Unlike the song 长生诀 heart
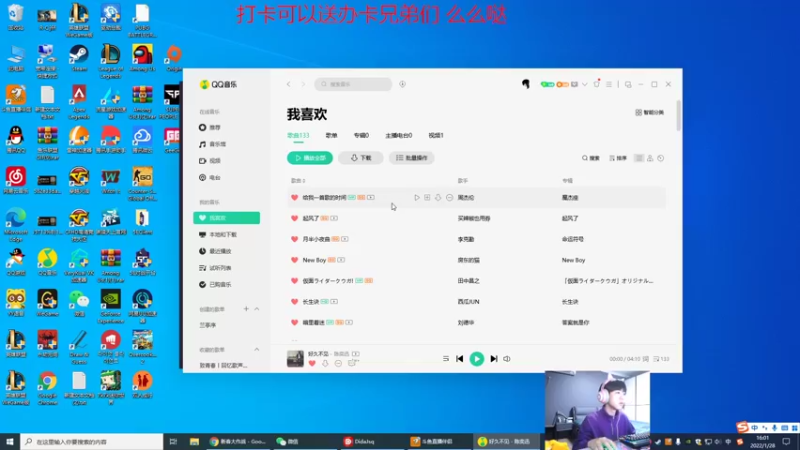This screenshot has height=450, width=800. point(294,302)
